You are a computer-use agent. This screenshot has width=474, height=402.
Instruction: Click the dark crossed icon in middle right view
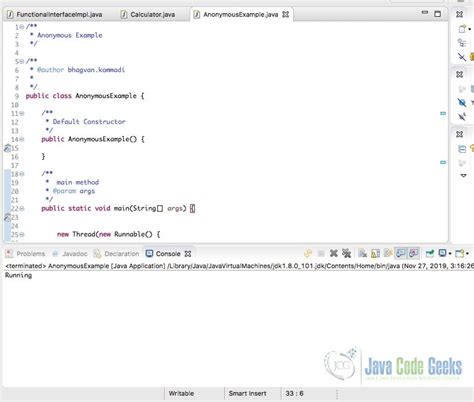462,117
